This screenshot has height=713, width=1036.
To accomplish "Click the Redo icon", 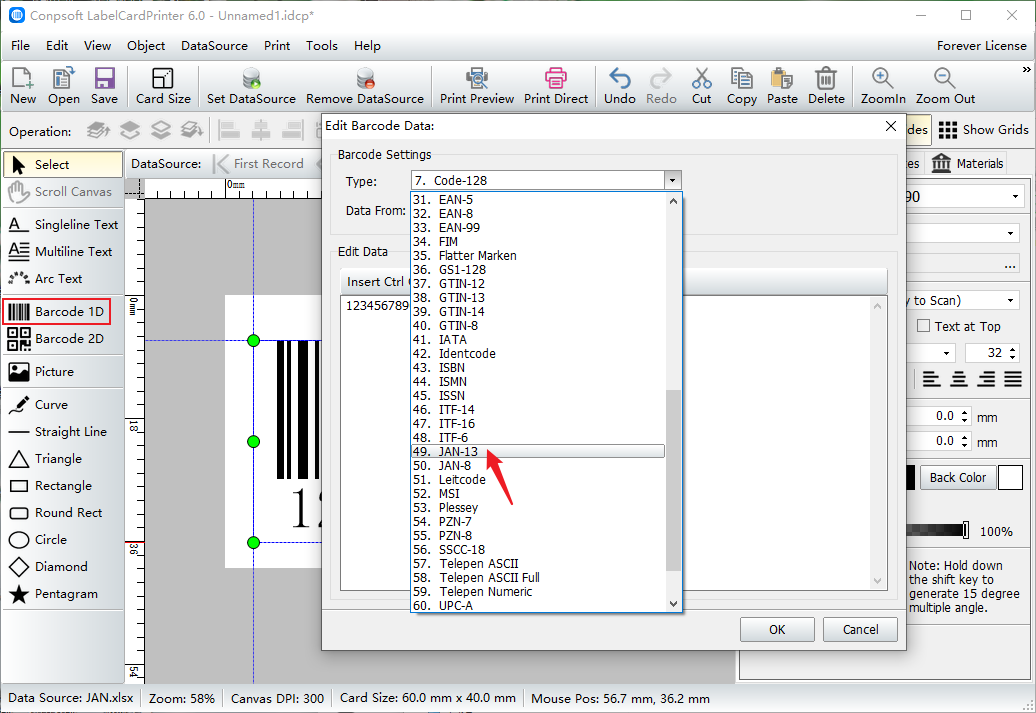I will click(x=661, y=86).
